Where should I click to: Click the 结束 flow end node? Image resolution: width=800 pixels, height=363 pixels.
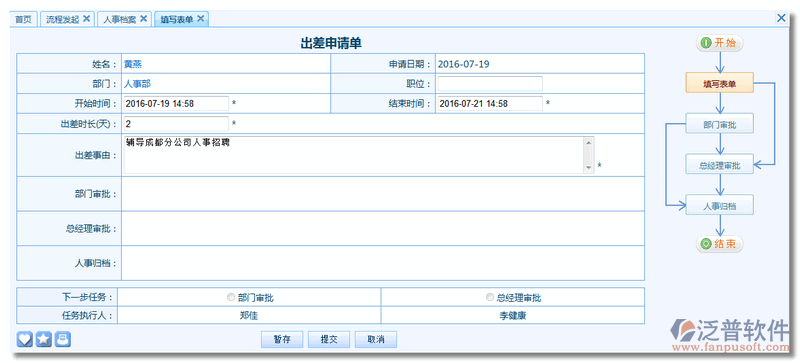click(x=719, y=244)
